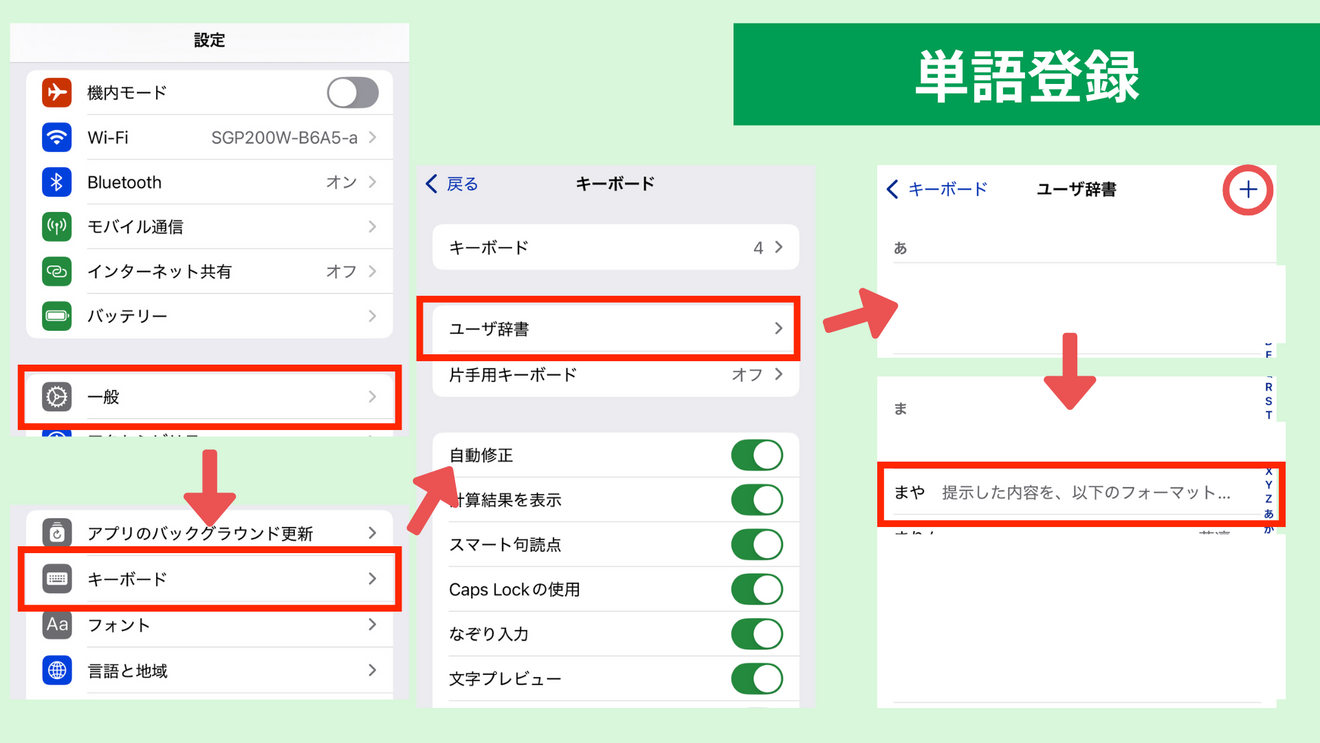1320x743 pixels.
Task: Tap the アプリのバックグラウンド更新 icon
Action: 57,533
